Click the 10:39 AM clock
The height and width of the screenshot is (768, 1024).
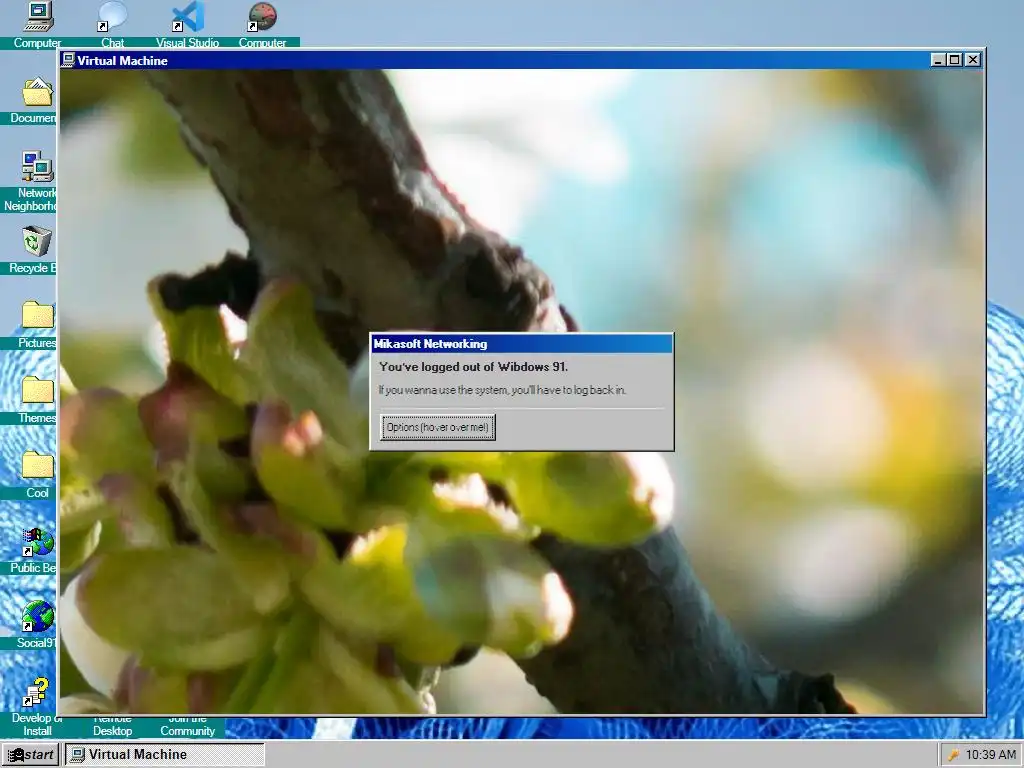pos(991,755)
